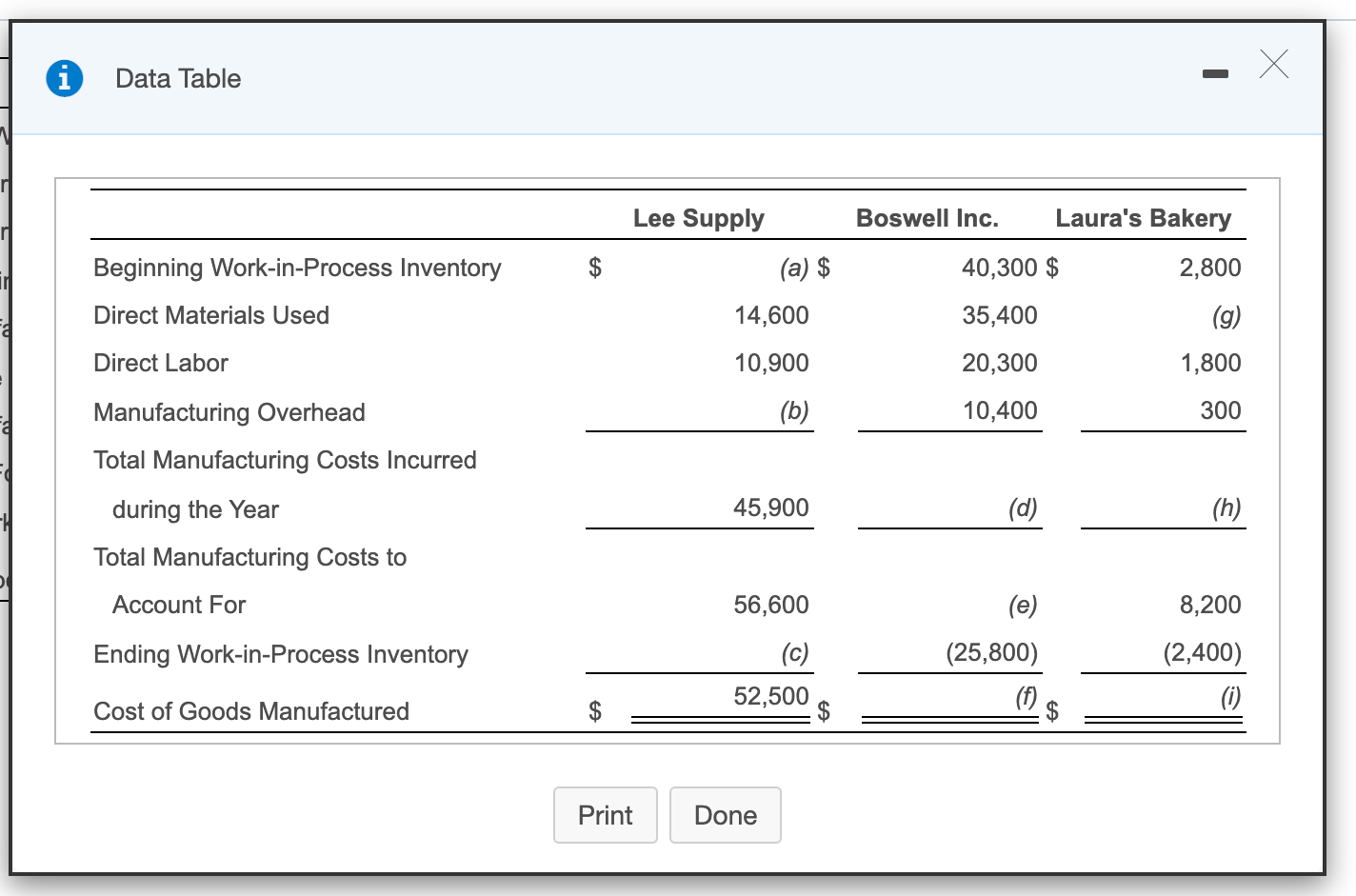The height and width of the screenshot is (896, 1356).
Task: Click the unknown (e) cell
Action: pyautogui.click(x=1023, y=605)
